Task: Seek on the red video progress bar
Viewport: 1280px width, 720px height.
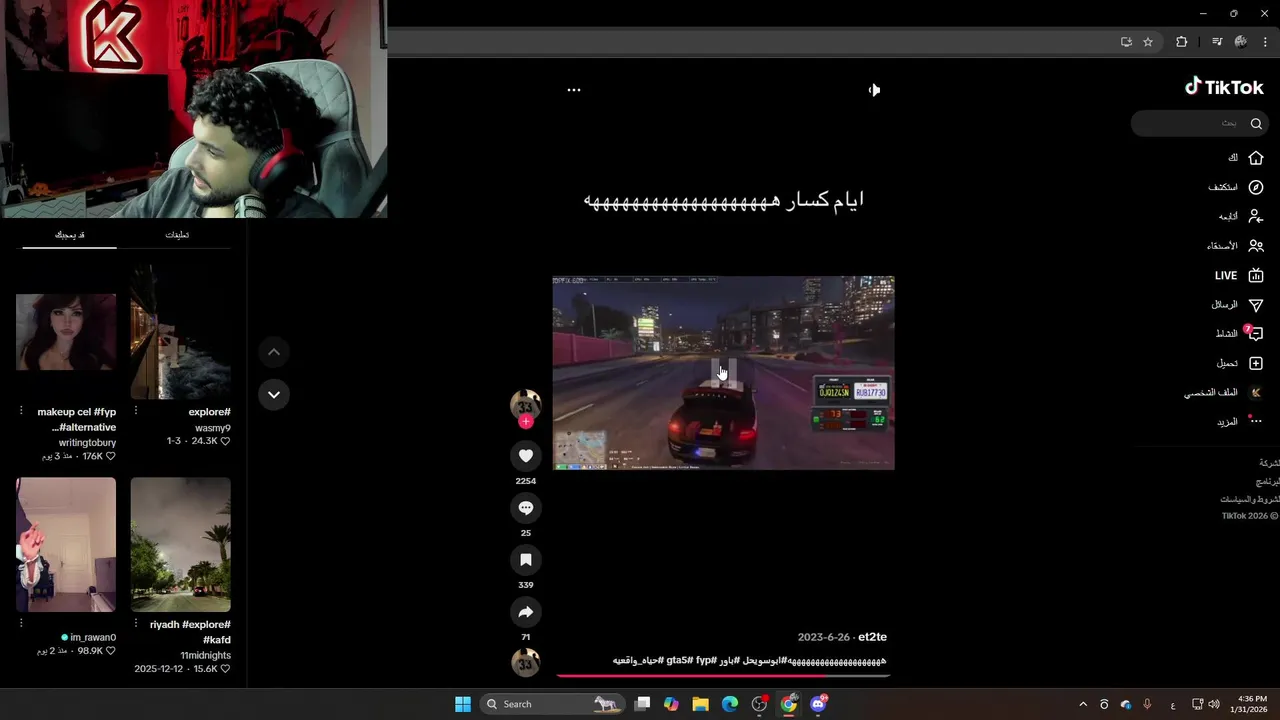Action: [723, 675]
